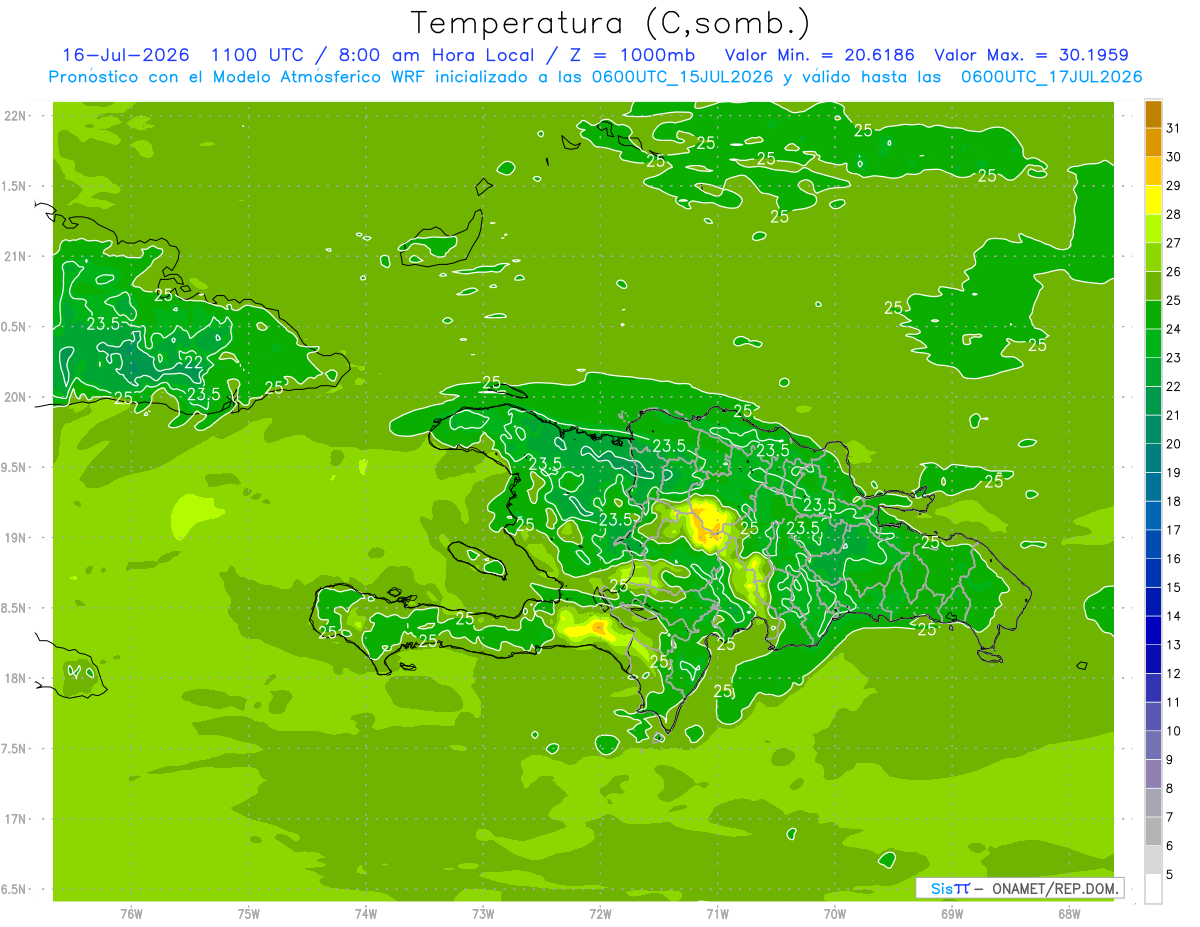Click the colorbar tick label "20"
The height and width of the screenshot is (927, 1200).
click(x=1174, y=443)
